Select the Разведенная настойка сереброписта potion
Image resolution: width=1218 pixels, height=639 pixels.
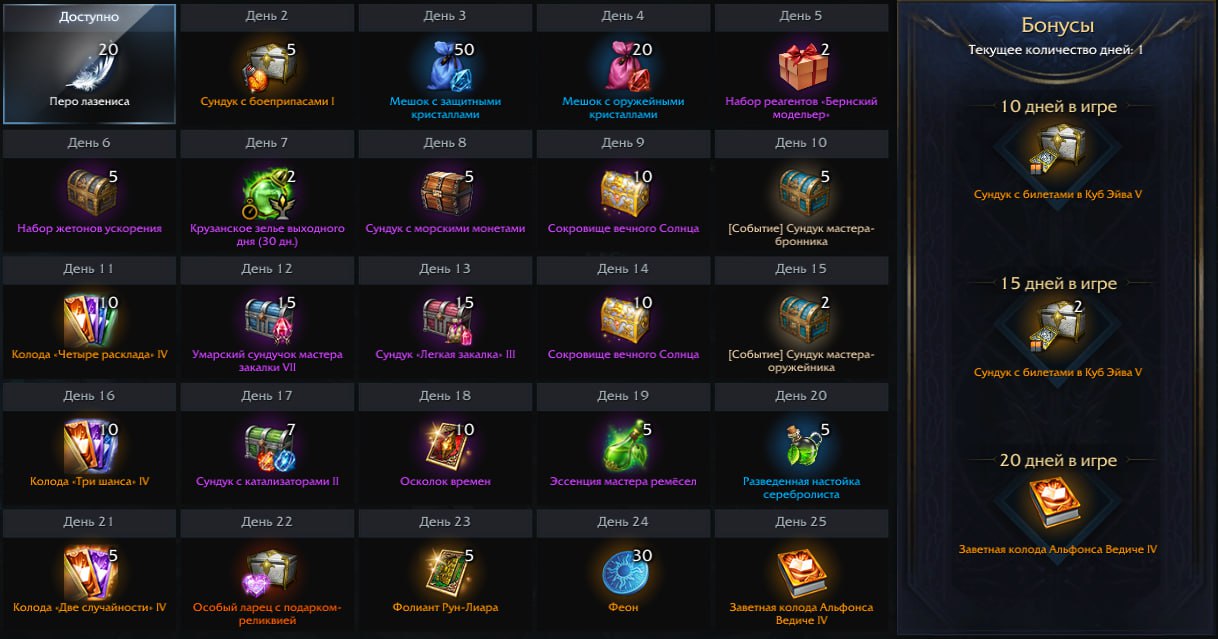click(800, 446)
